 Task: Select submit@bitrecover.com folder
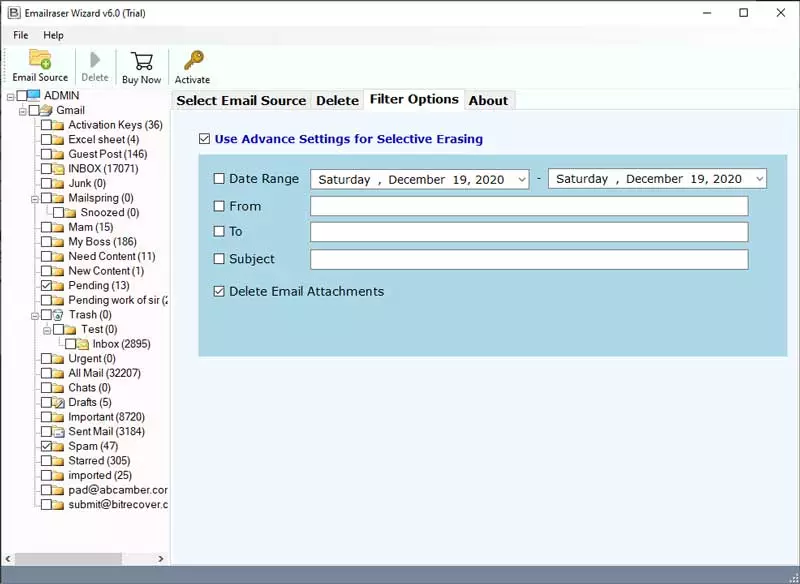[x=118, y=504]
